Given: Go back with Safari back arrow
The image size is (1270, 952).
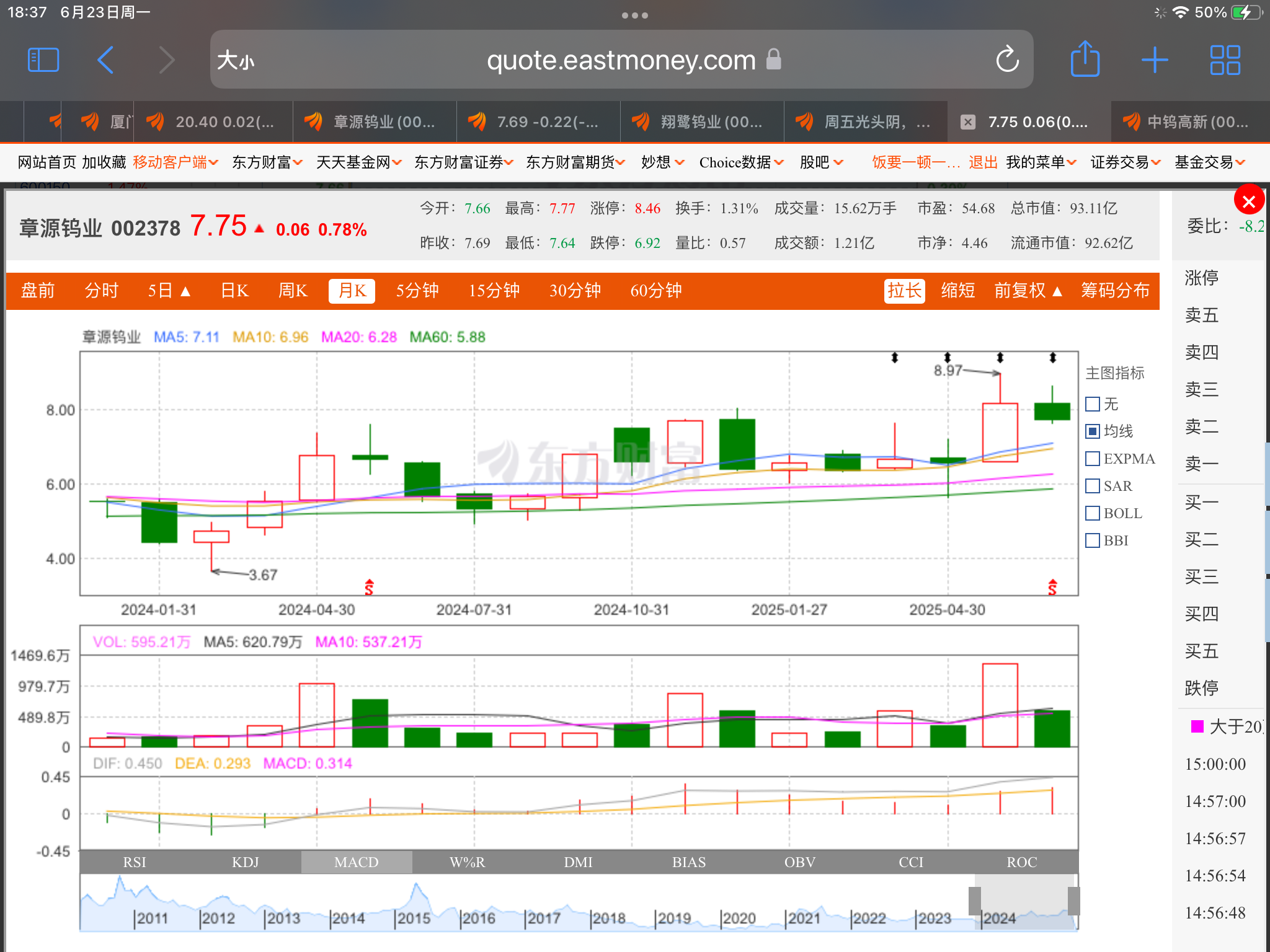Looking at the screenshot, I should point(106,60).
